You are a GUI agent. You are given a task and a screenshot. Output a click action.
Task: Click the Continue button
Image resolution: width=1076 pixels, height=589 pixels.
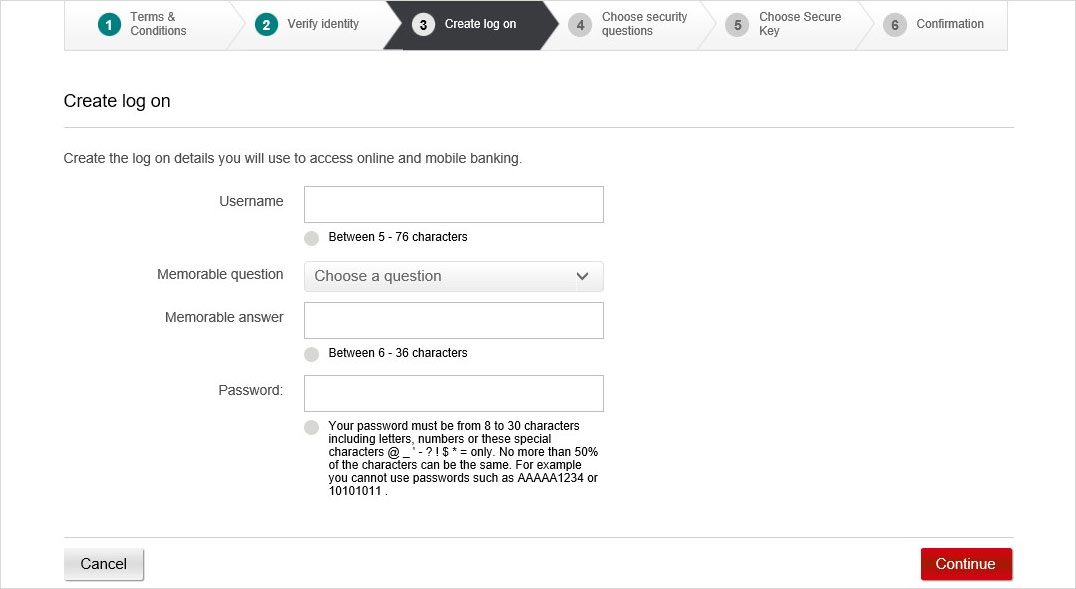pyautogui.click(x=966, y=564)
